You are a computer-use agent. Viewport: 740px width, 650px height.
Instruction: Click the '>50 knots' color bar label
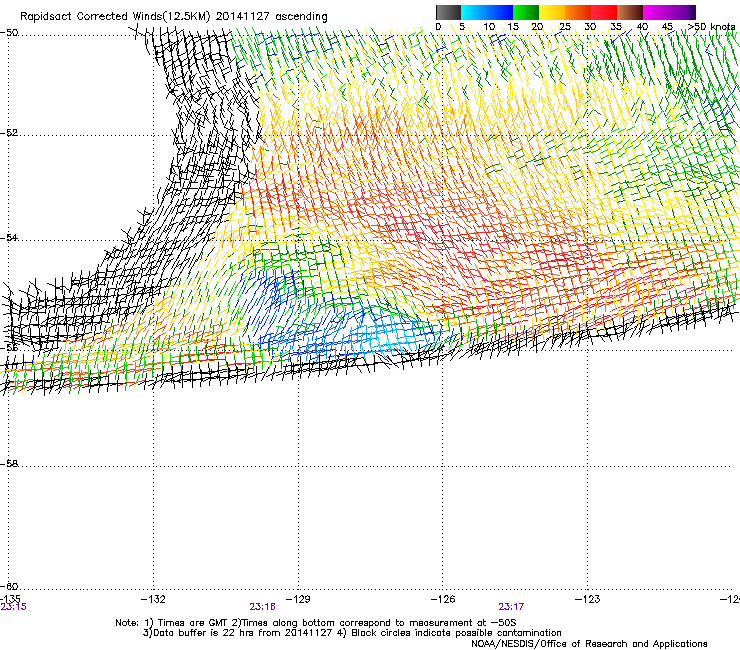[712, 27]
